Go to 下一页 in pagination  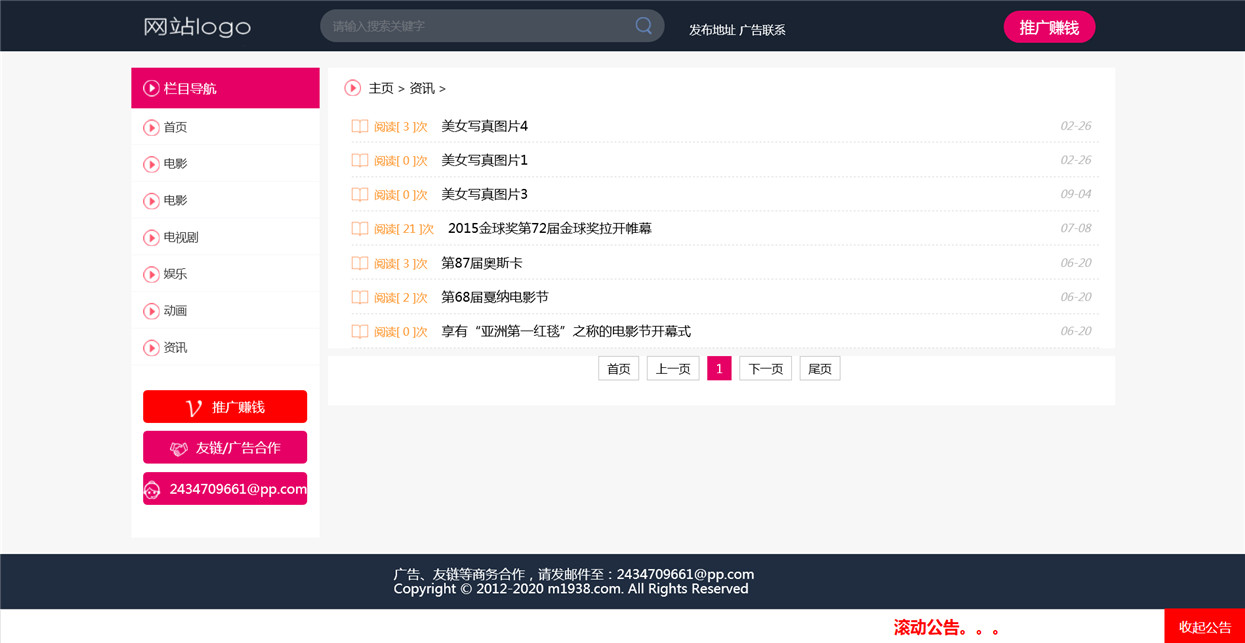point(766,369)
